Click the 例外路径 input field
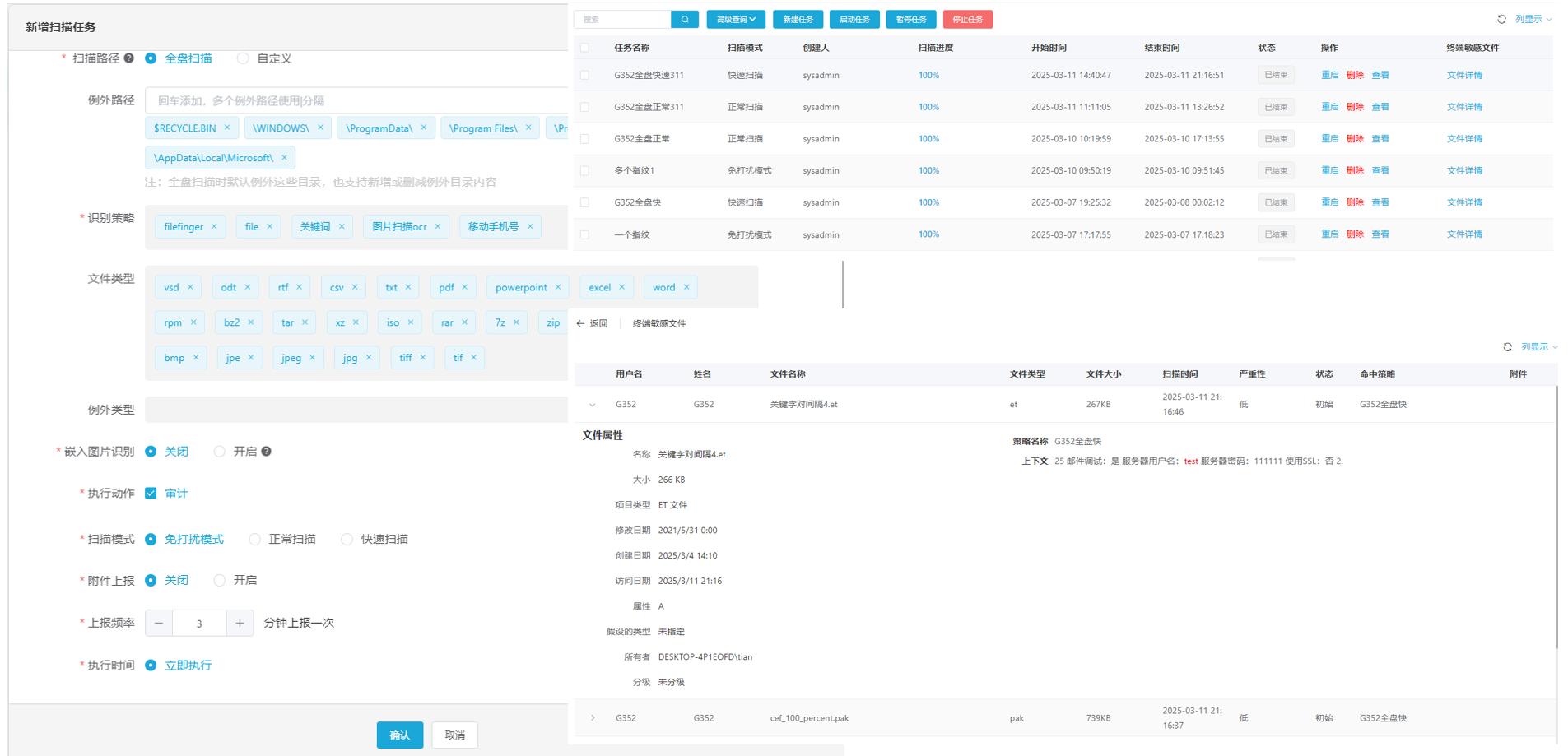 point(356,100)
